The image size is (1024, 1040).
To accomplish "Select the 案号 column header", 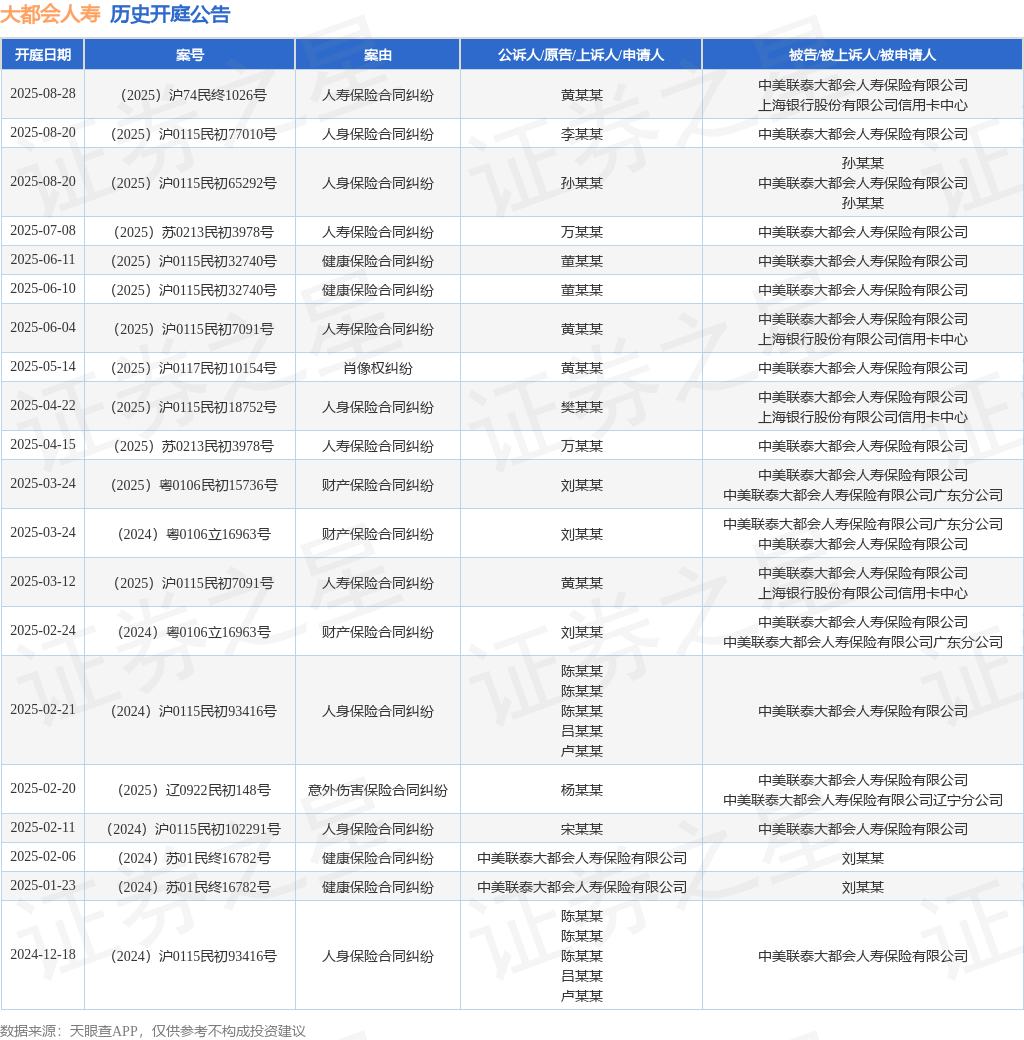I will 190,54.
